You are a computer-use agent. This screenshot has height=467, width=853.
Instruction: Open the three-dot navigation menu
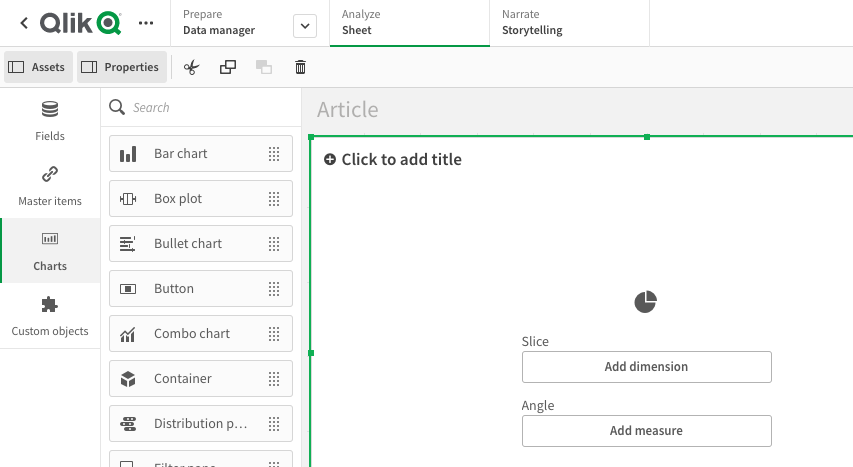(x=146, y=22)
